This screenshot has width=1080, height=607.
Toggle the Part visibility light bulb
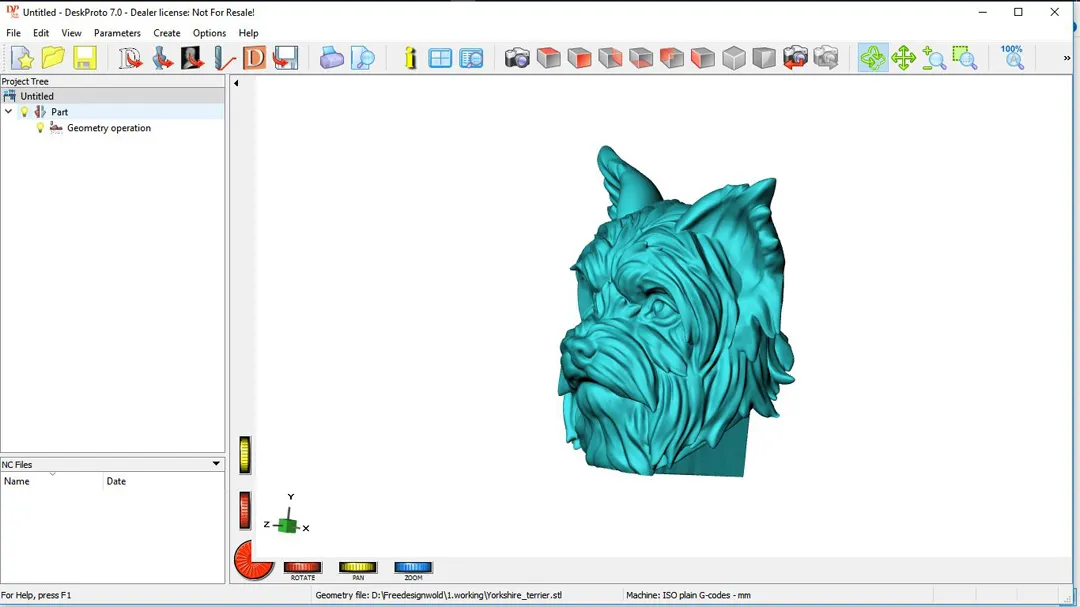(25, 112)
